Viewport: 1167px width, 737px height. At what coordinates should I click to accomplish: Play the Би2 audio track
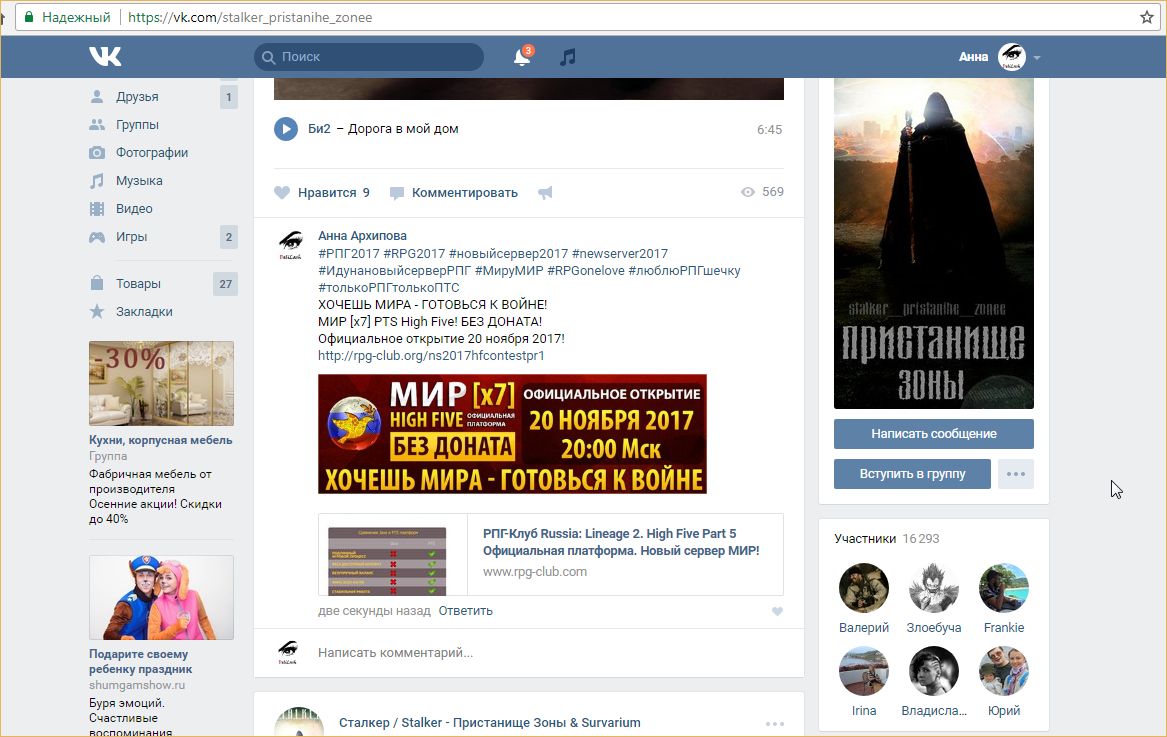286,129
